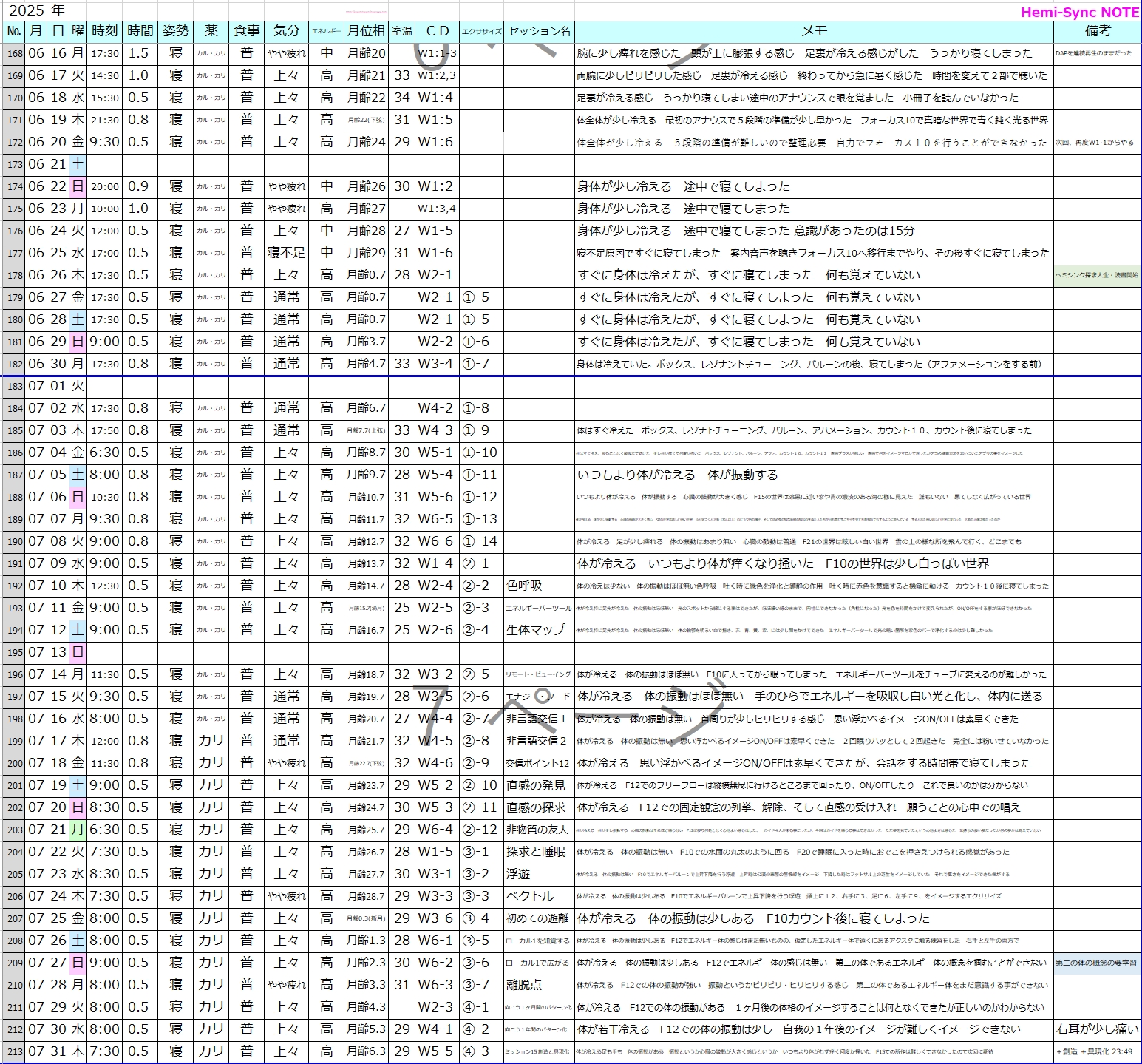1142x1064 pixels.
Task: Select the メモ column header
Action: tap(815, 31)
